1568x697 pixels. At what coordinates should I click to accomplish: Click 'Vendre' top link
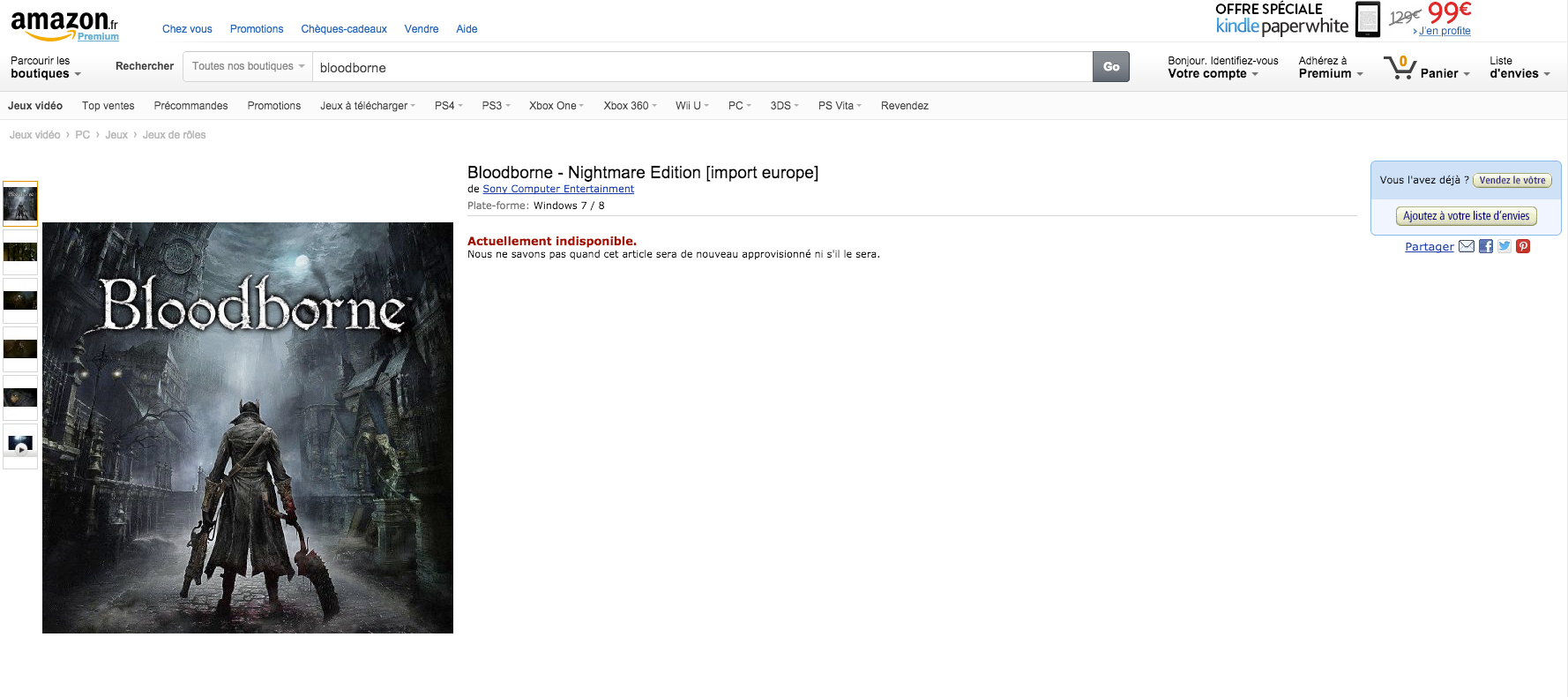(x=422, y=29)
